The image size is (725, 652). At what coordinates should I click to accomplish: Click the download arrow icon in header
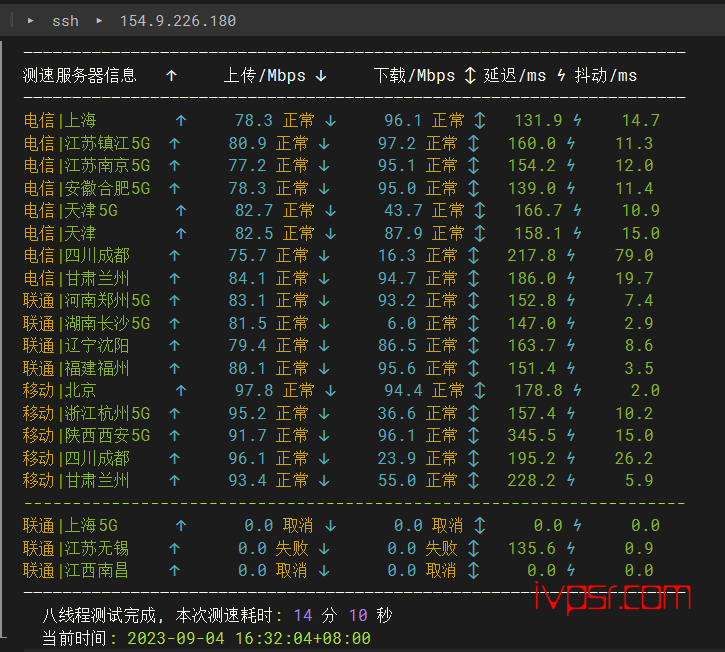coord(321,75)
